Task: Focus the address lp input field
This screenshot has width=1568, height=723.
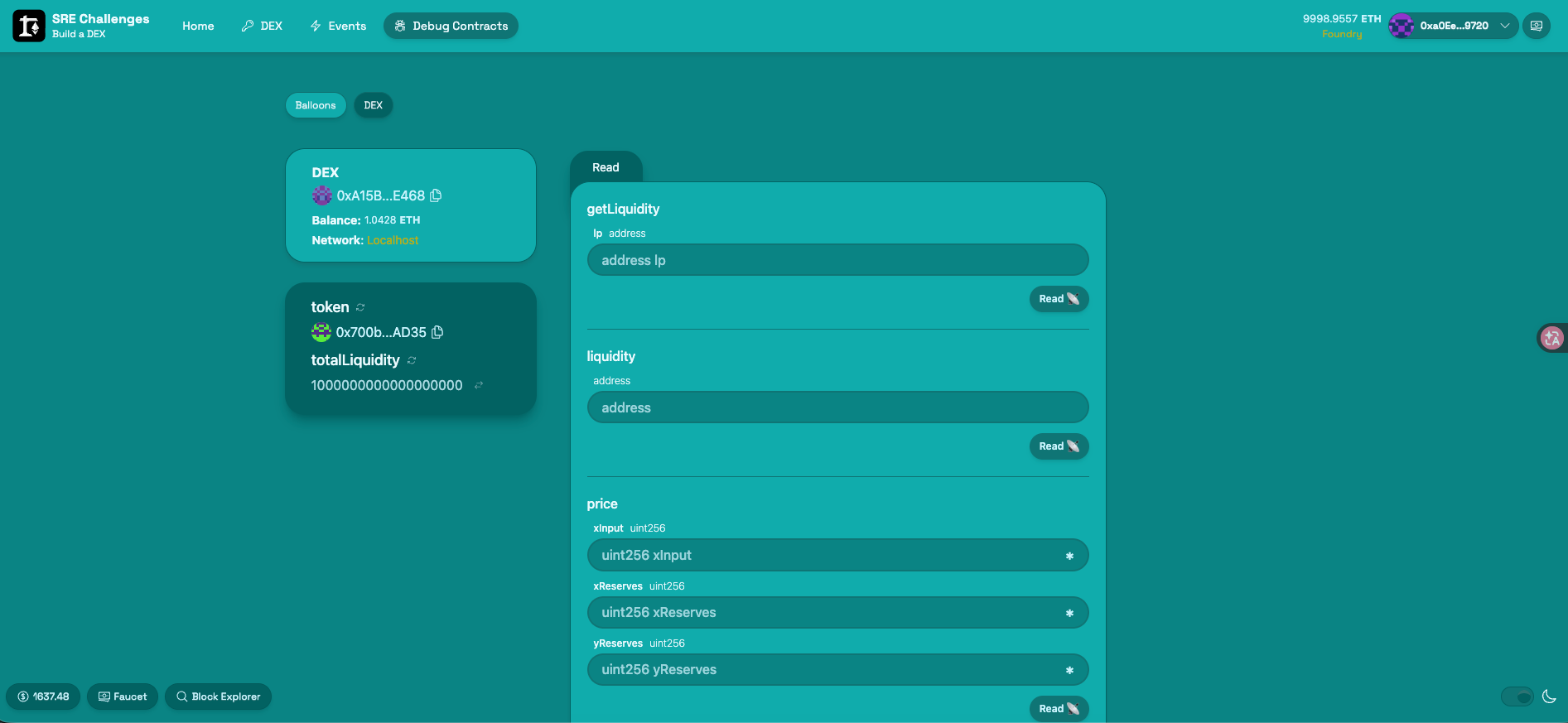Action: tap(837, 260)
